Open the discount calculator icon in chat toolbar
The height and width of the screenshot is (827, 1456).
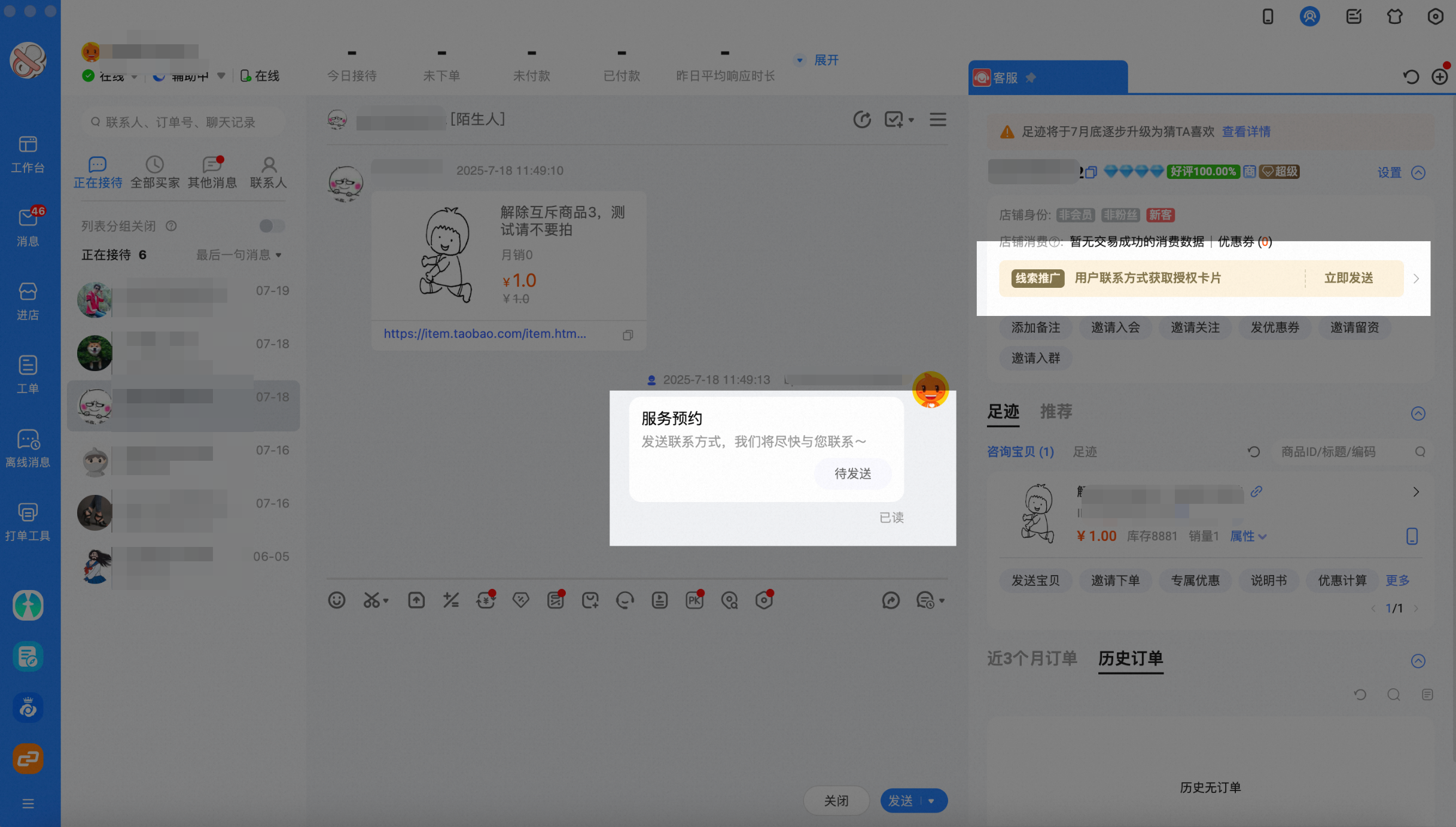click(x=451, y=600)
